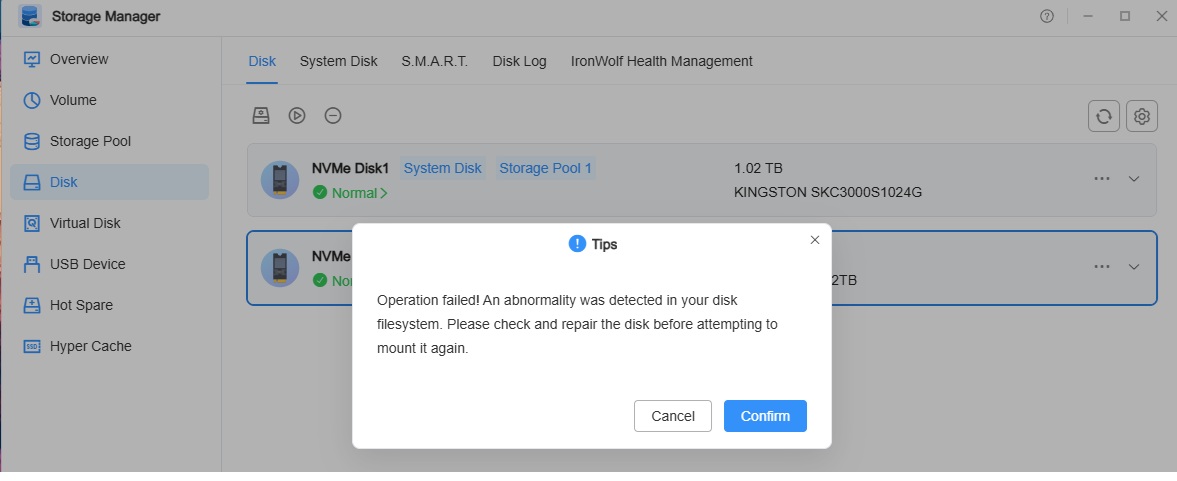Viewport: 1177px width, 481px height.
Task: Refresh the disk list
Action: coord(1104,116)
